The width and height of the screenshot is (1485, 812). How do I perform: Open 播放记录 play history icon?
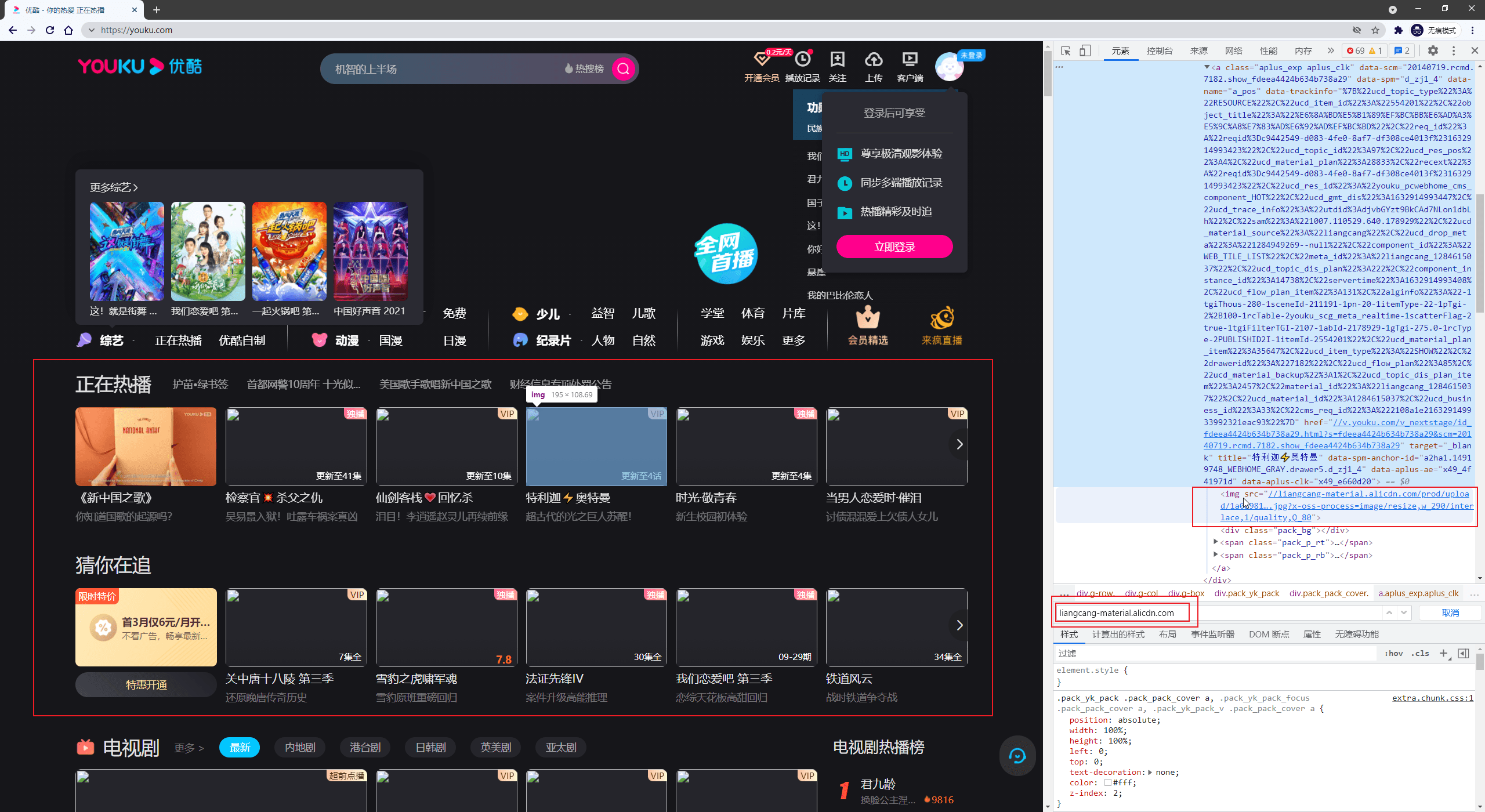(x=803, y=60)
